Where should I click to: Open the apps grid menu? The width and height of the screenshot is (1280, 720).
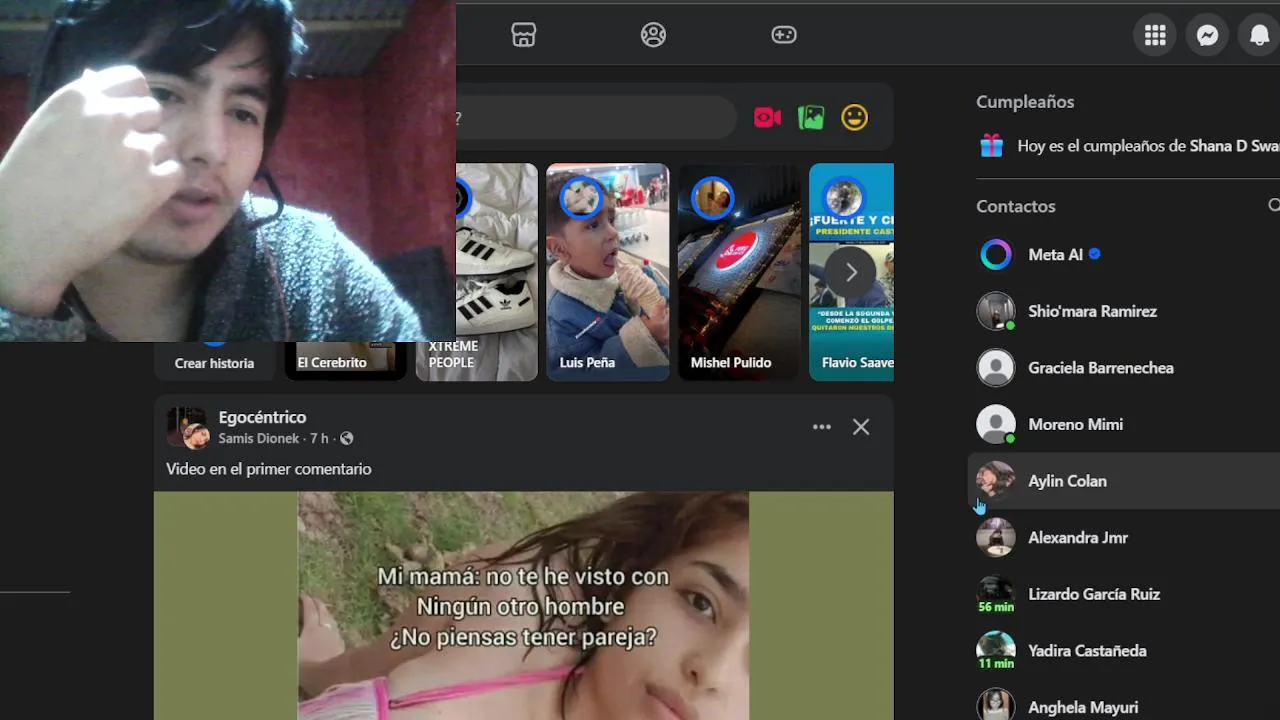pos(1155,36)
